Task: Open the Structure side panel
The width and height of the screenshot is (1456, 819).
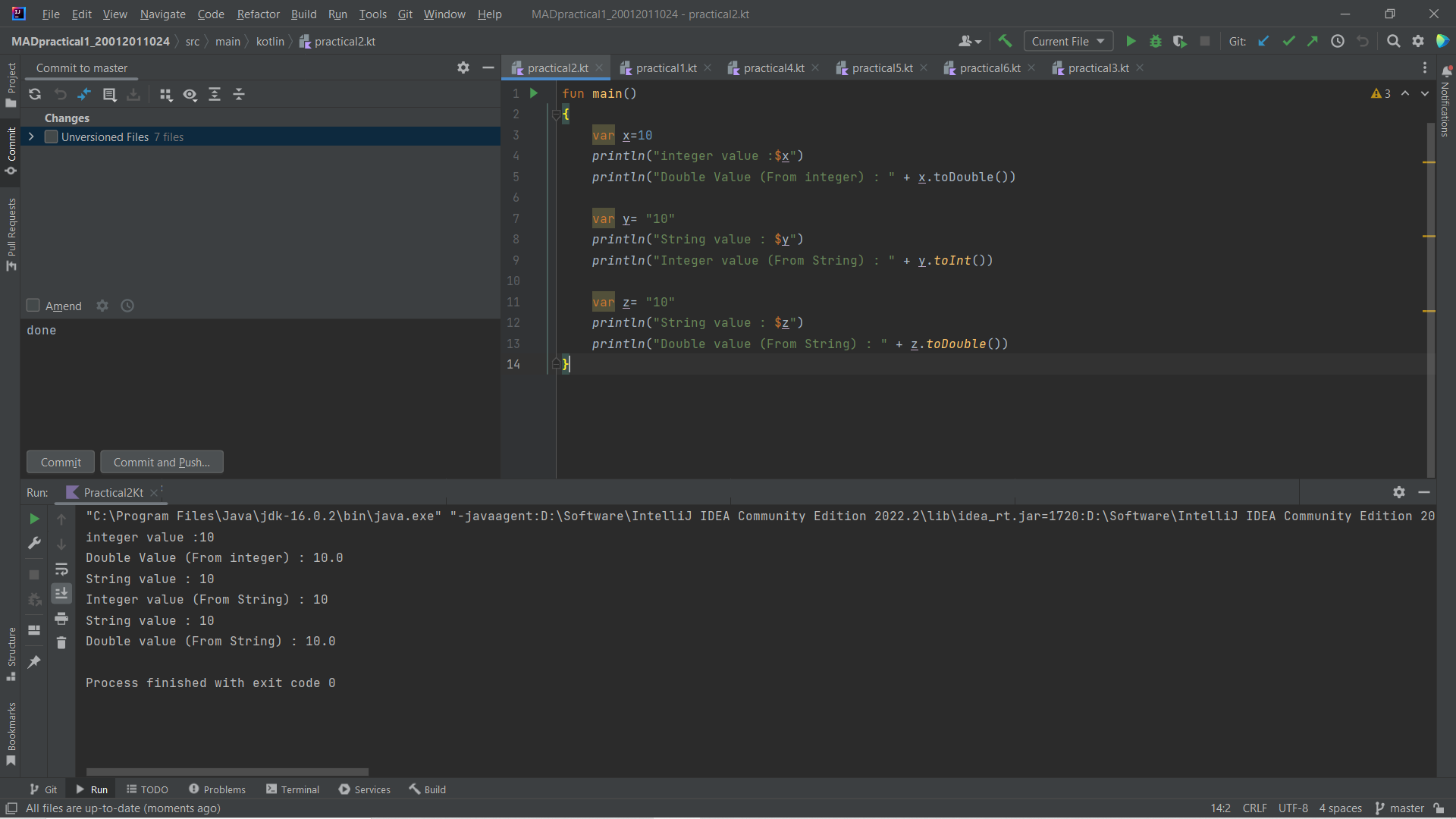Action: pyautogui.click(x=11, y=654)
